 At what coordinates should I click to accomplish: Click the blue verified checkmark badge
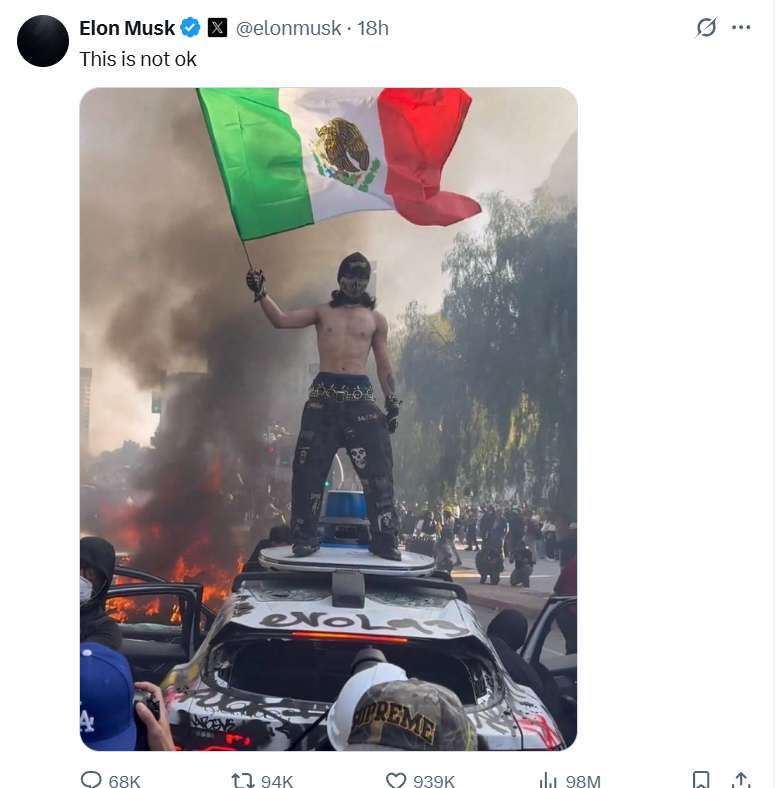tap(190, 27)
